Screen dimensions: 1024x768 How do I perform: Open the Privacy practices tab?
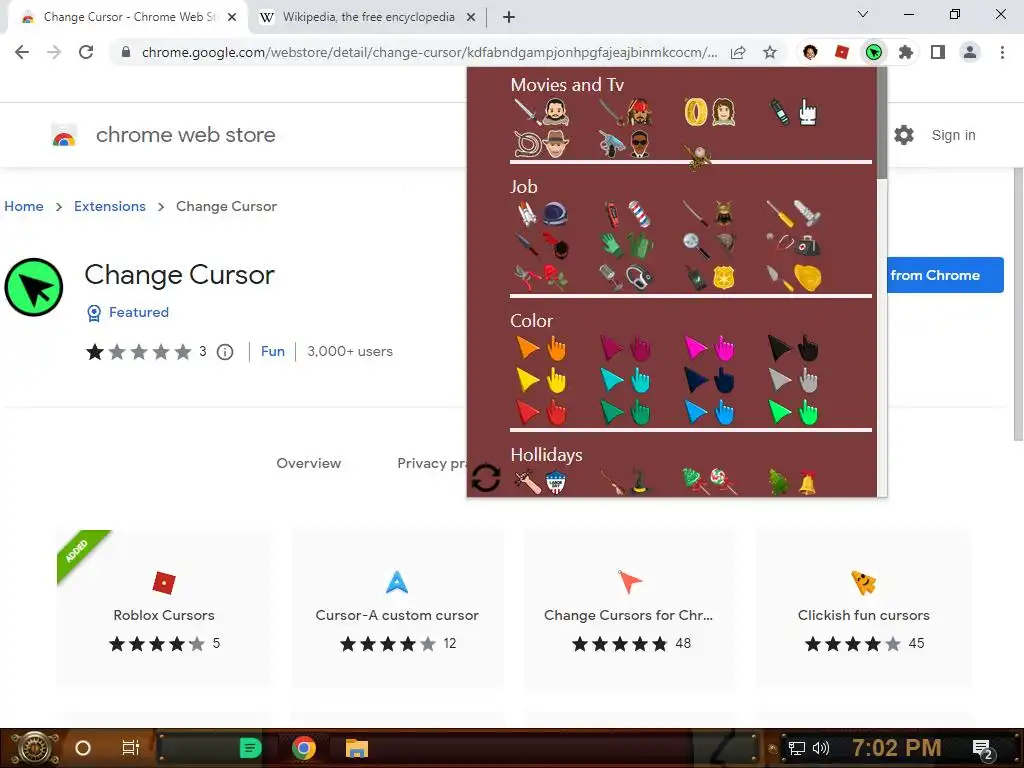tap(432, 463)
